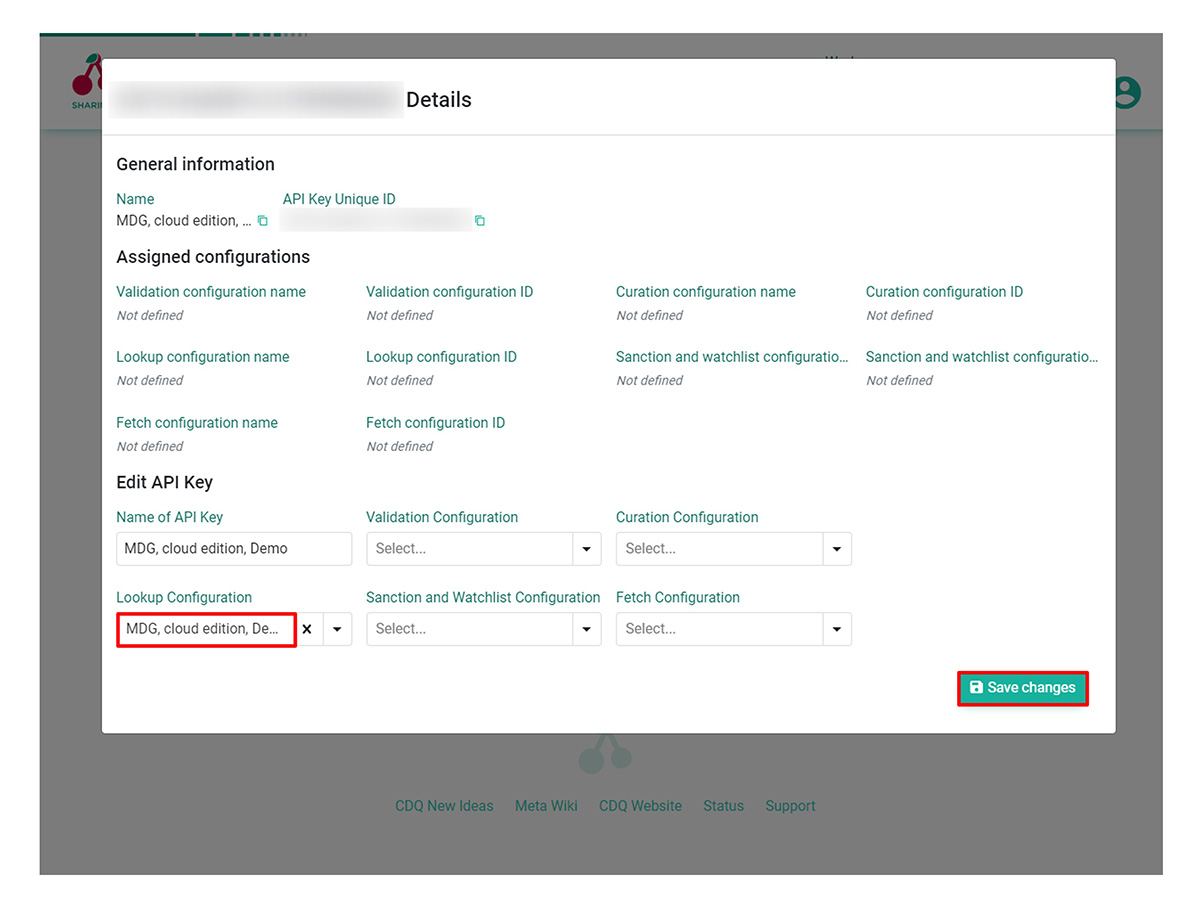Click the Name of API Key field

[x=234, y=549]
